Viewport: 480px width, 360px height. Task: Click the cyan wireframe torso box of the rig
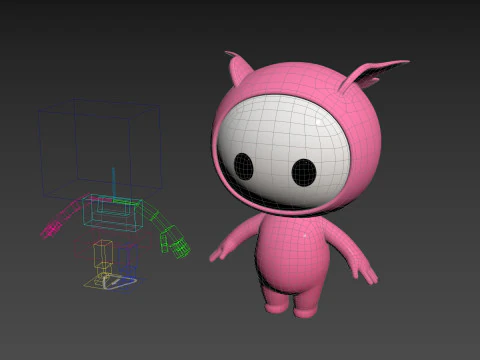click(x=112, y=213)
